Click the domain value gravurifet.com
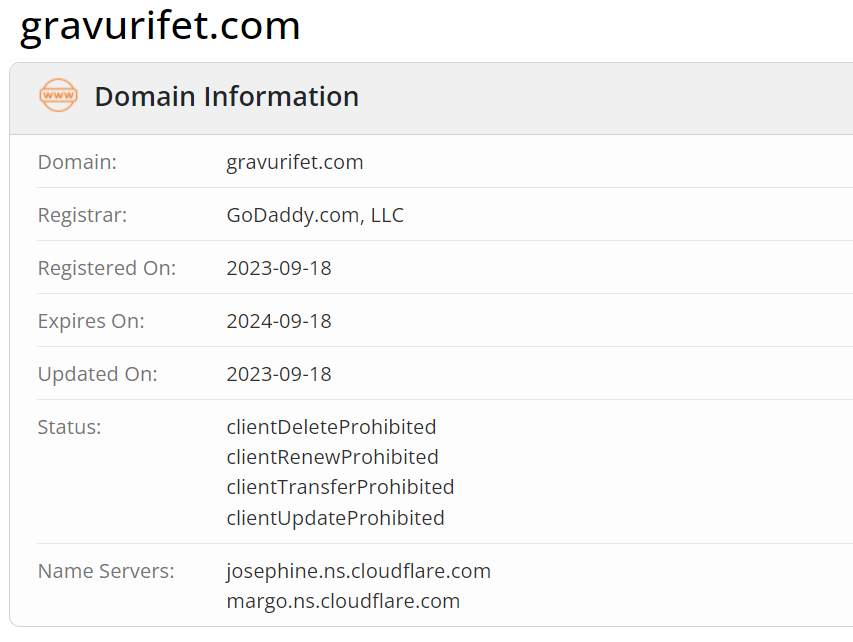The width and height of the screenshot is (853, 642). [295, 162]
